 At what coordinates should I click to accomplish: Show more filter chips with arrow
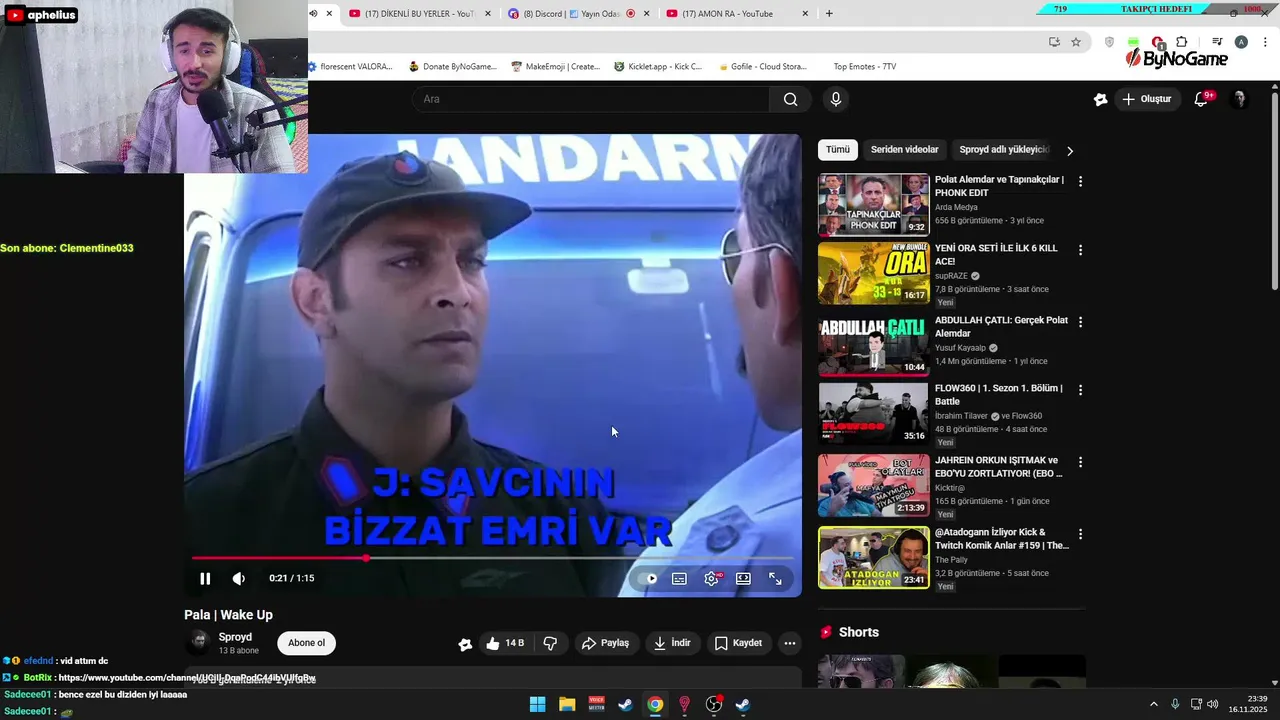coord(1070,151)
